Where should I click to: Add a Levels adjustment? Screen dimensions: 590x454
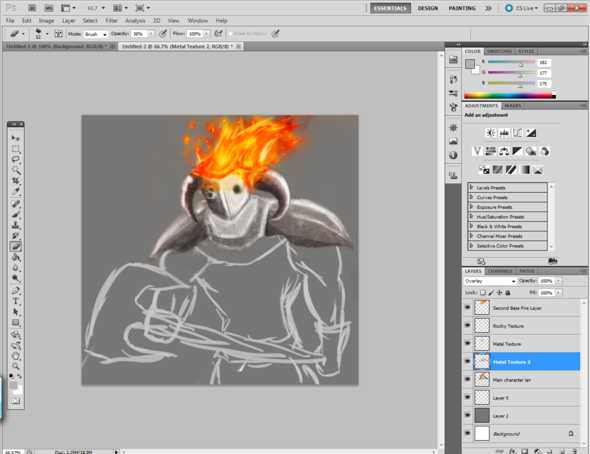(504, 132)
